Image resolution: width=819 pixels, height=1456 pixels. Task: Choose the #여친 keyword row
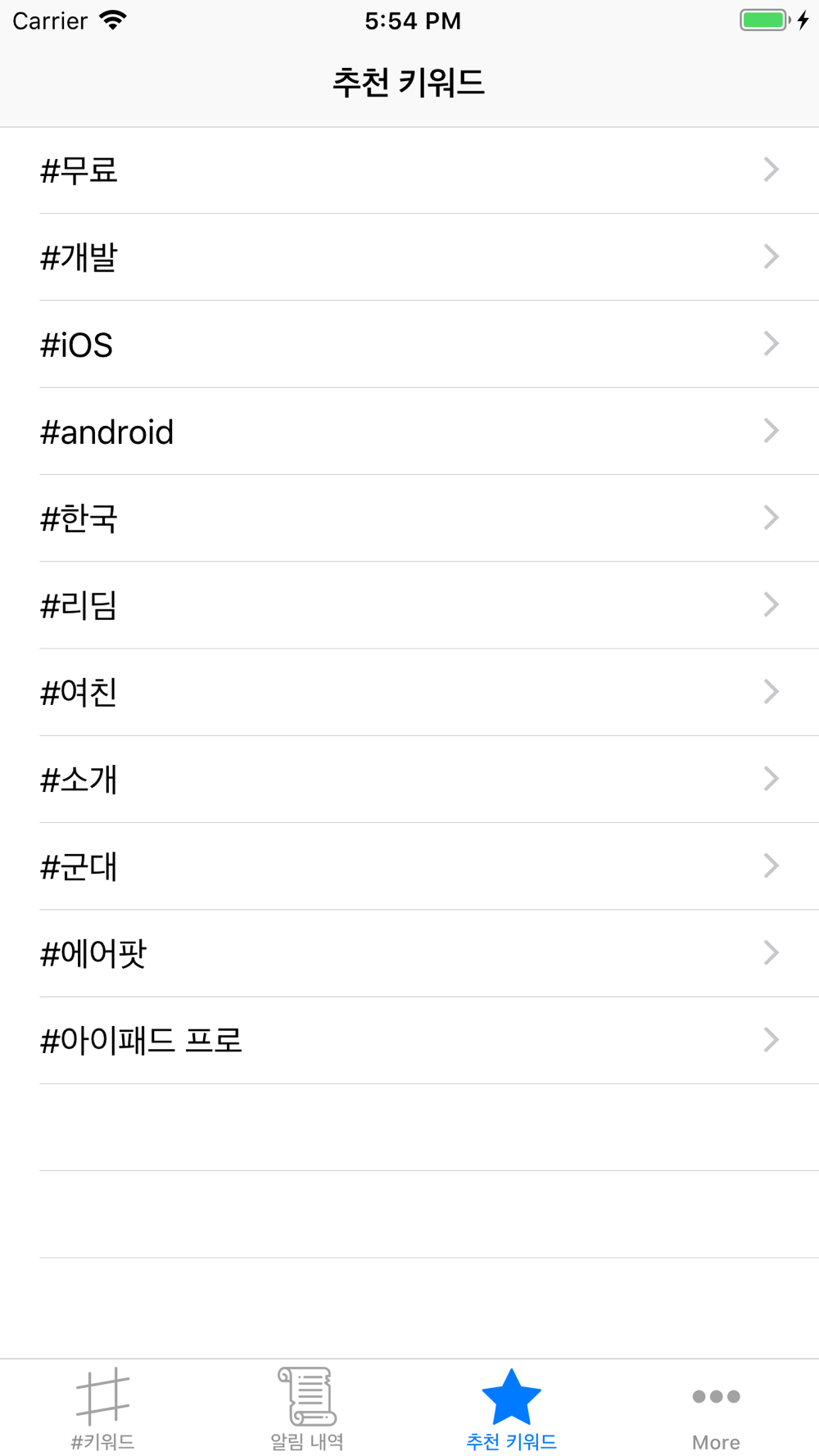pos(409,692)
